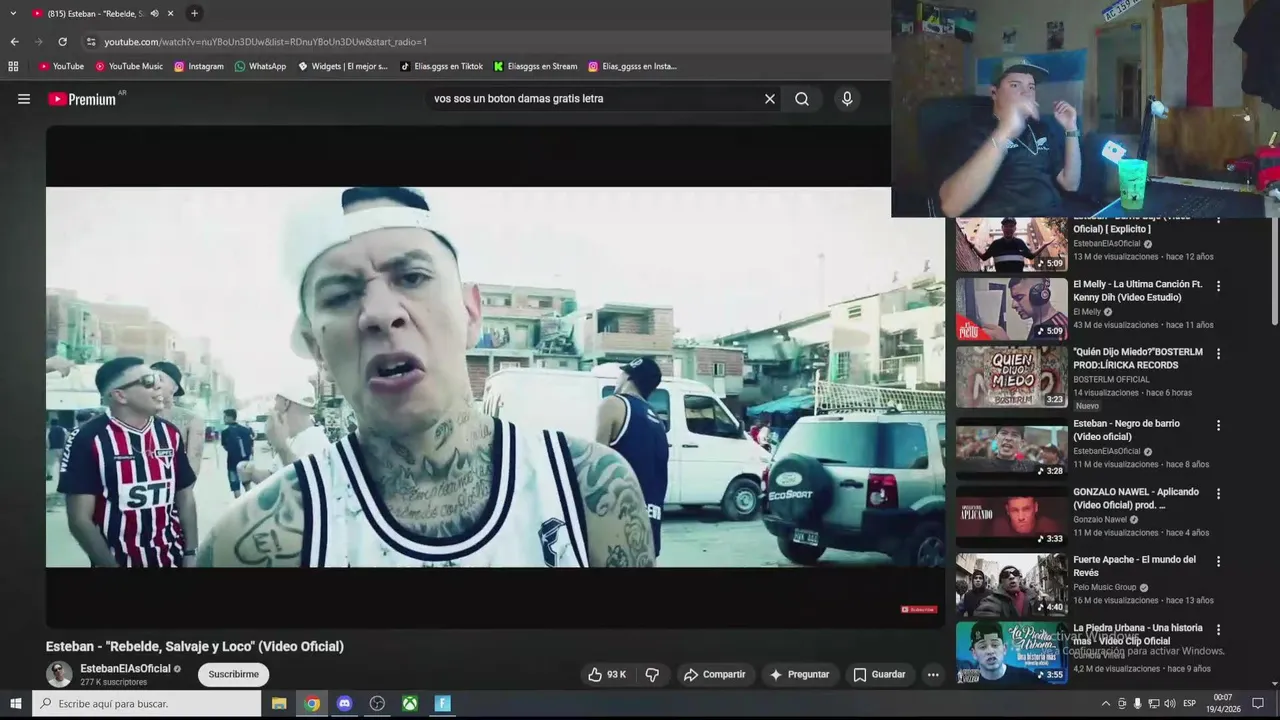Open Gonzalo Nawel Aplicando video title
The image size is (1280, 720).
[x=1135, y=498]
